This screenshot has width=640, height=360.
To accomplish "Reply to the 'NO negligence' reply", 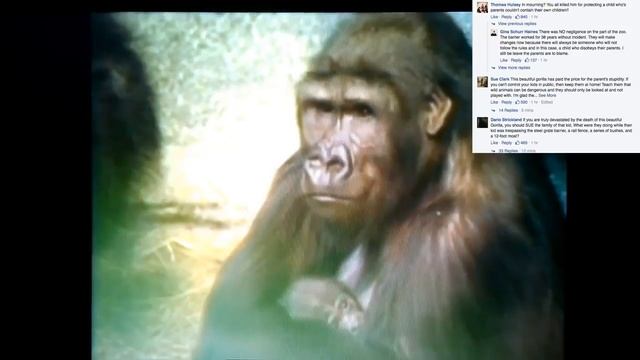I will pos(516,60).
